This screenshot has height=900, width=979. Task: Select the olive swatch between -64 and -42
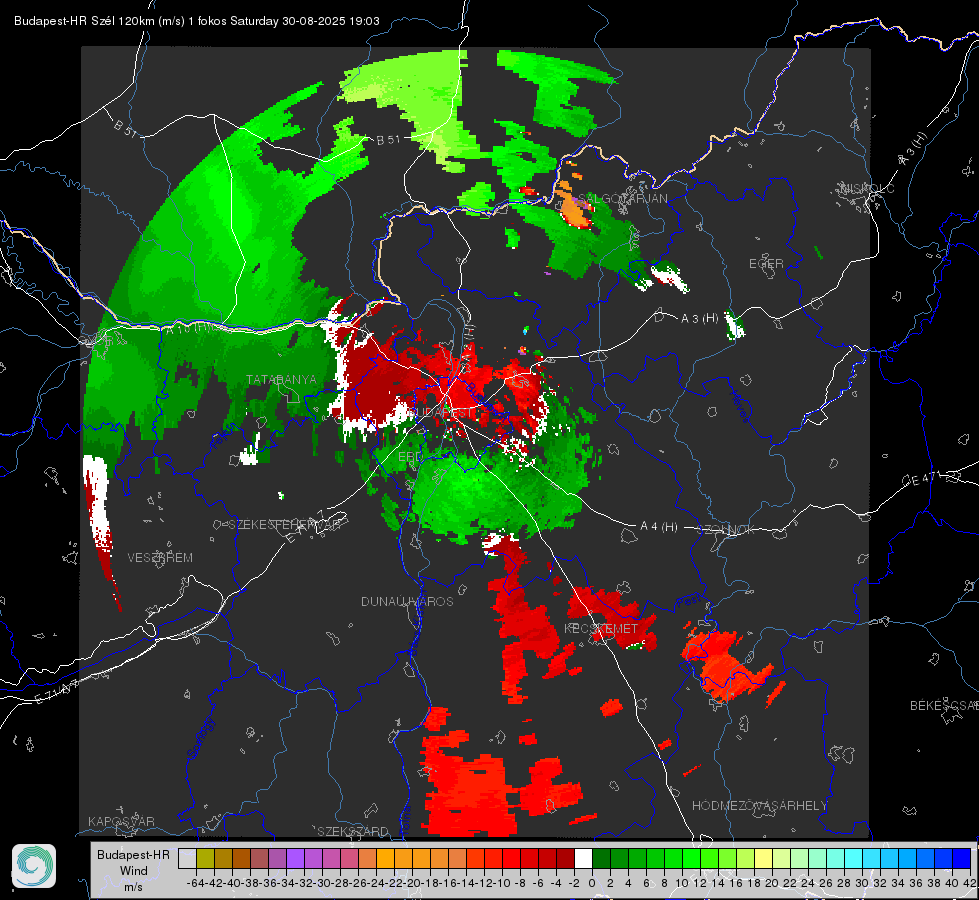point(205,859)
